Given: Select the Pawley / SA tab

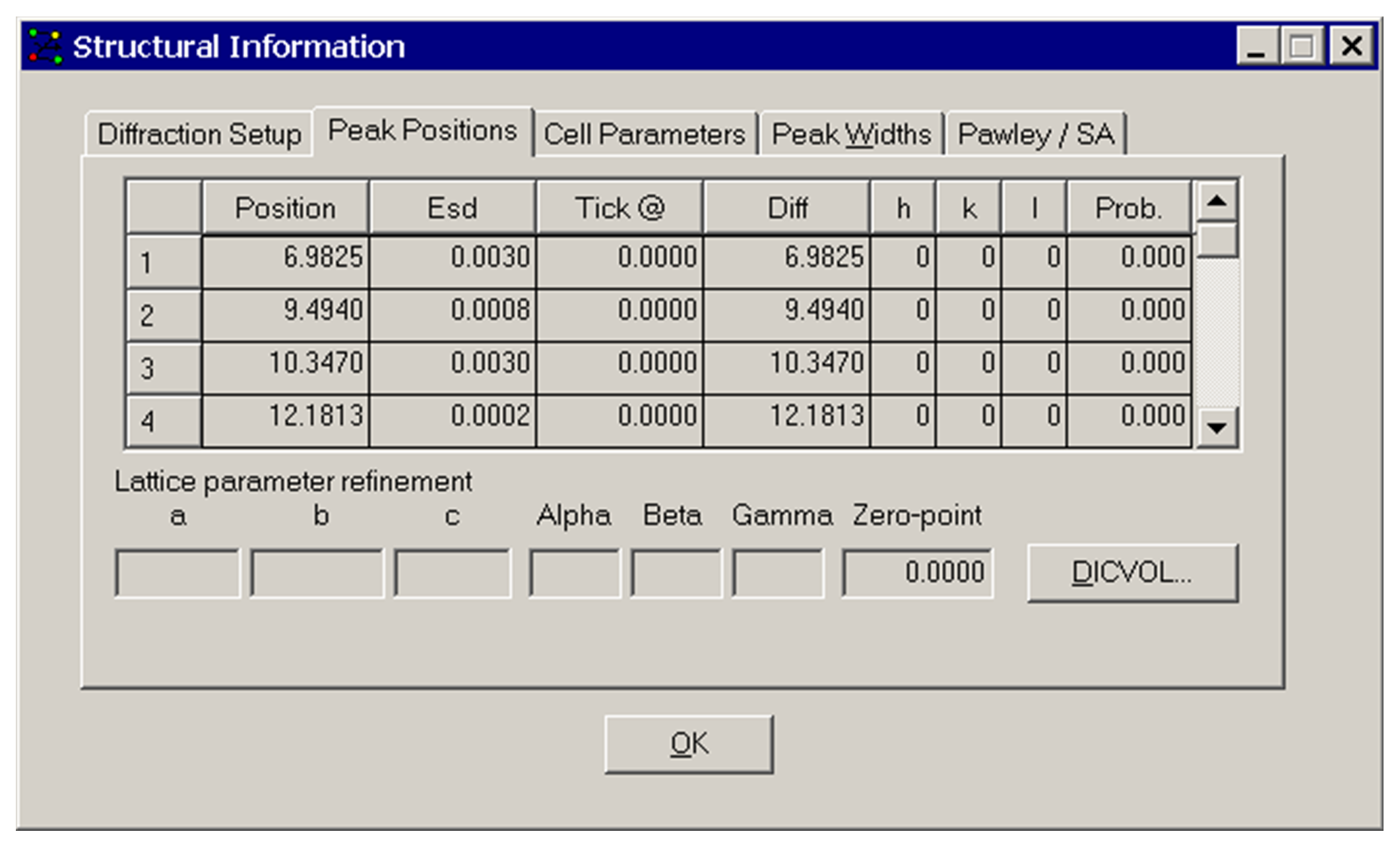Looking at the screenshot, I should 1036,135.
